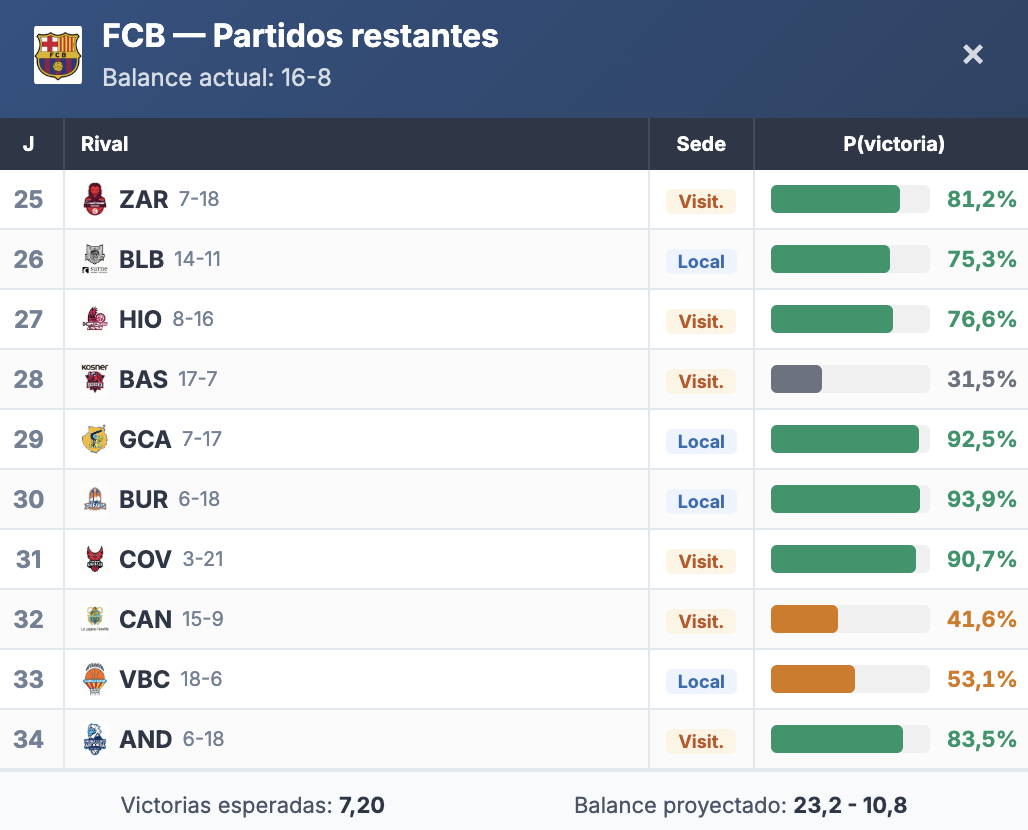The height and width of the screenshot is (830, 1028).
Task: Click the BLB team logo
Action: pyautogui.click(x=94, y=259)
